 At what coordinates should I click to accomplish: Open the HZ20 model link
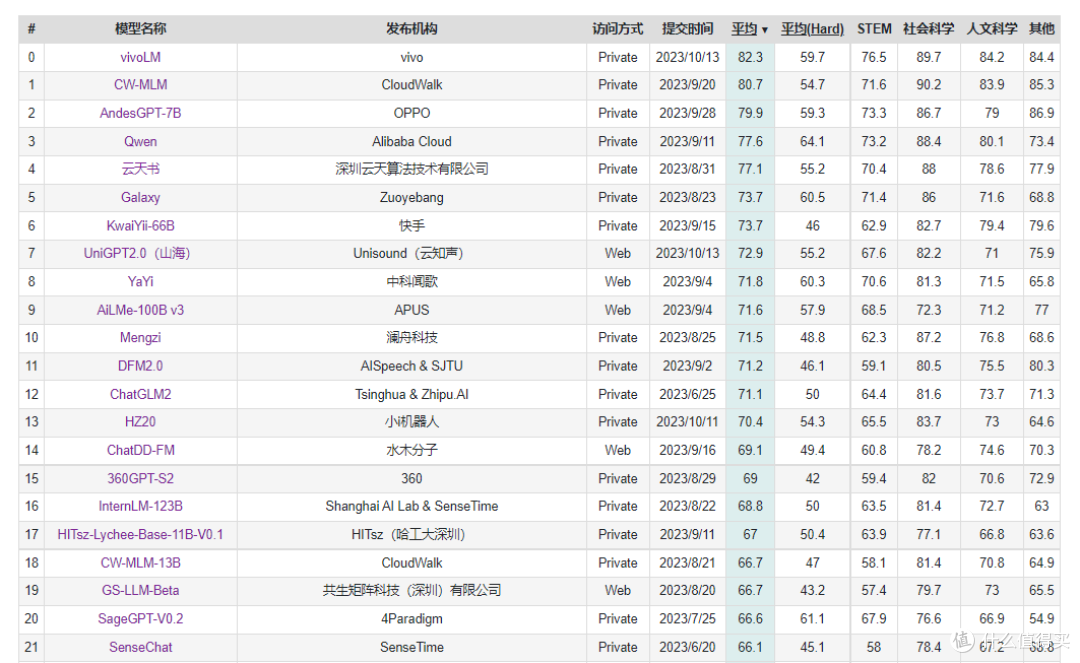[x=141, y=421]
